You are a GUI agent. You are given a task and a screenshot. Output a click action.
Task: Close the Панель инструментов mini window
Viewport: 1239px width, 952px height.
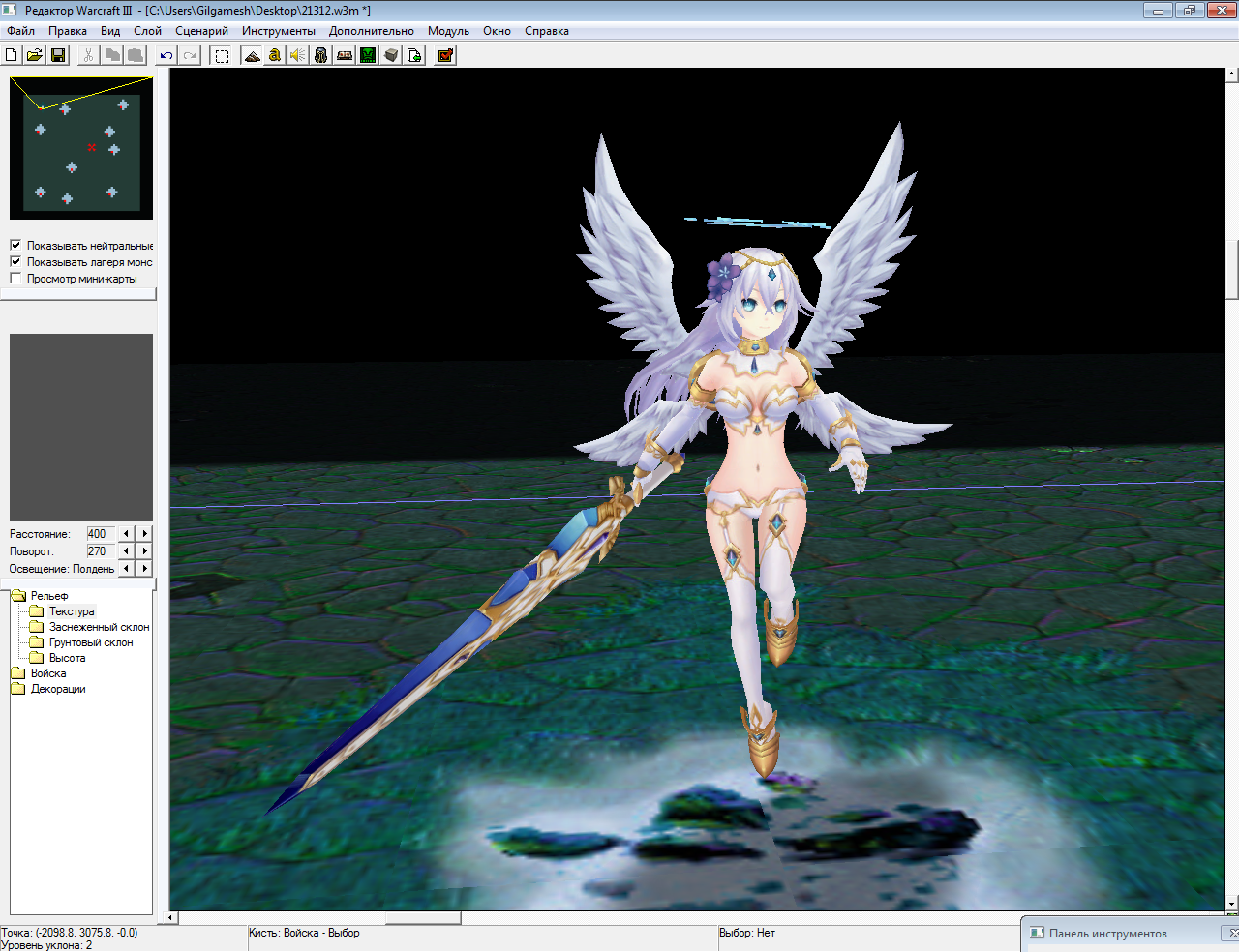[x=1232, y=934]
